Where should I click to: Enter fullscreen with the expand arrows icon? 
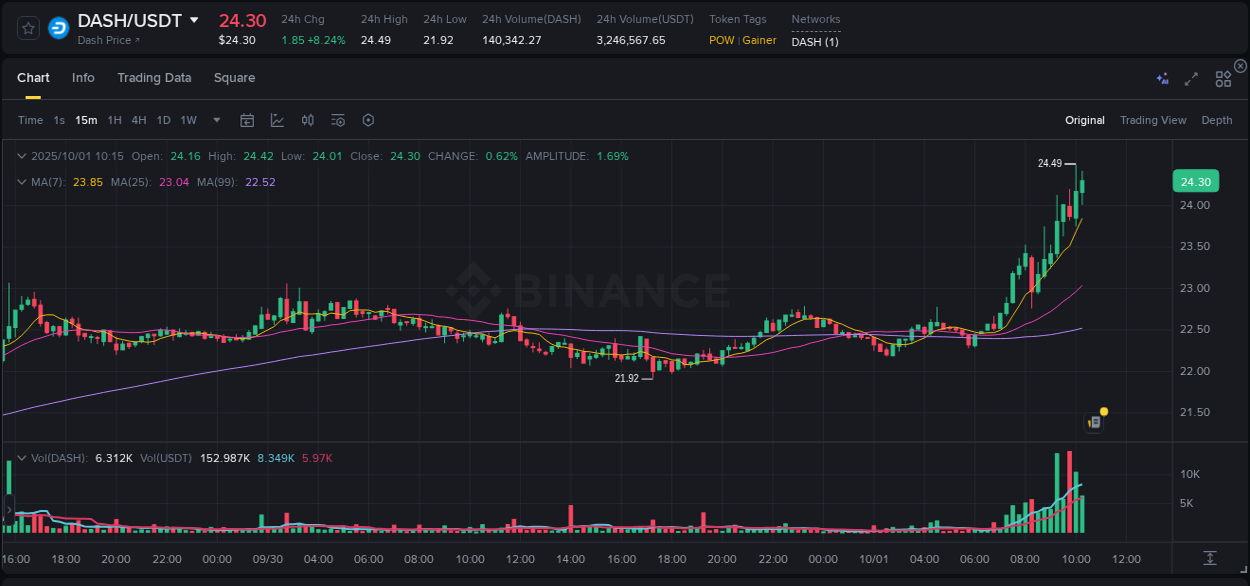click(x=1190, y=77)
